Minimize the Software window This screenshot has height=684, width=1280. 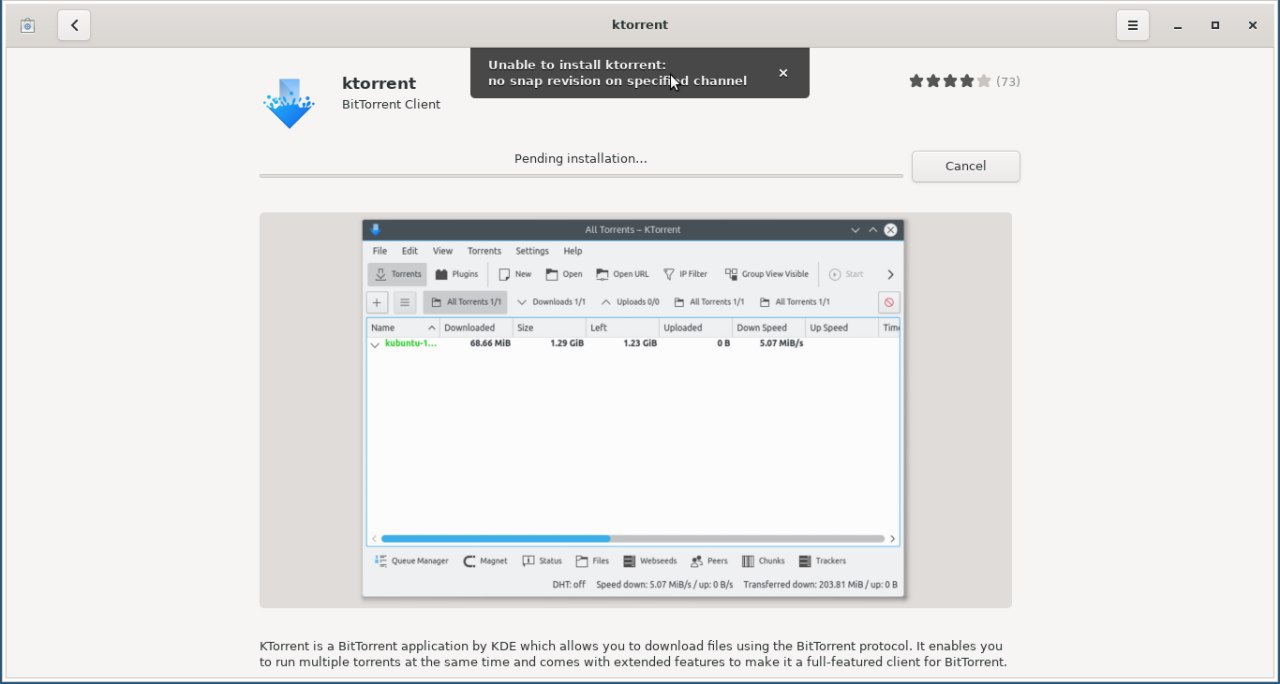click(1179, 26)
